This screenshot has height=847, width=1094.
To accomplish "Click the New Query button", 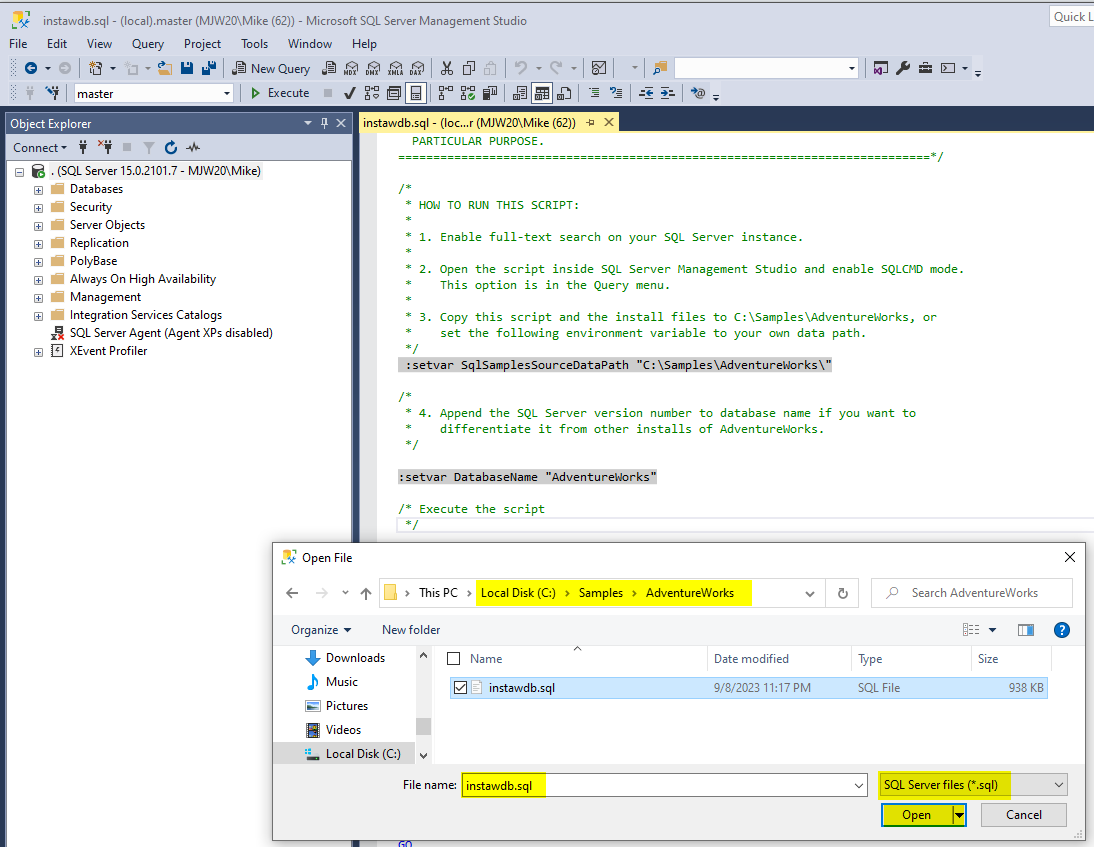I will click(x=271, y=68).
